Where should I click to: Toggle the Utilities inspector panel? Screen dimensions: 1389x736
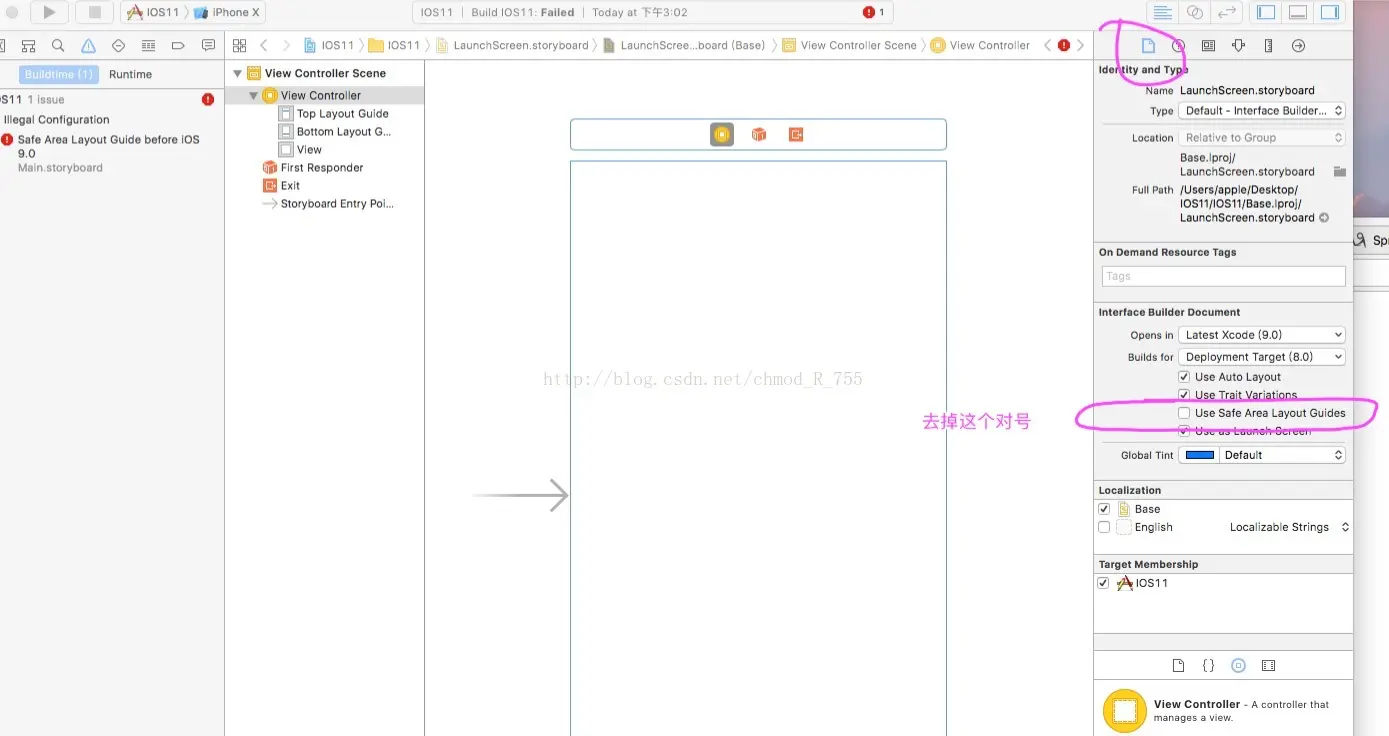point(1330,12)
